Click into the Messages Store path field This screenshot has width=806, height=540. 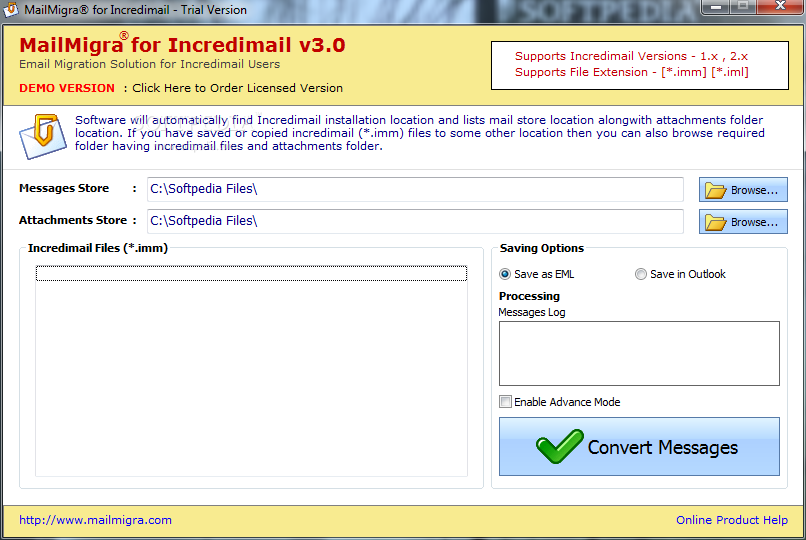pos(415,189)
